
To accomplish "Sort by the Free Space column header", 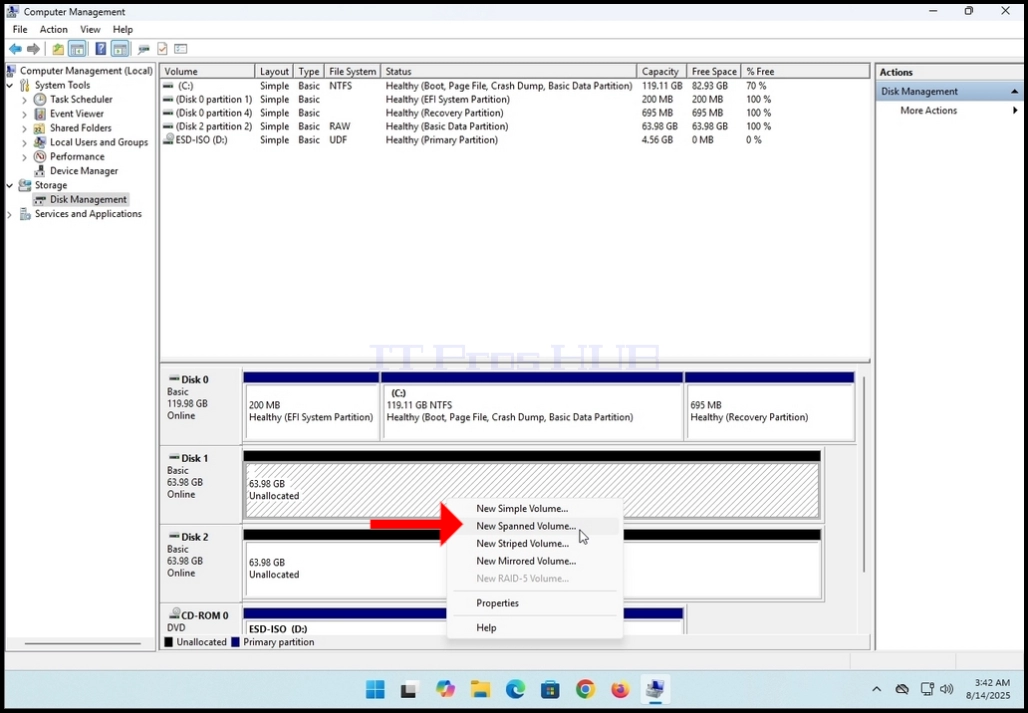I will (714, 71).
